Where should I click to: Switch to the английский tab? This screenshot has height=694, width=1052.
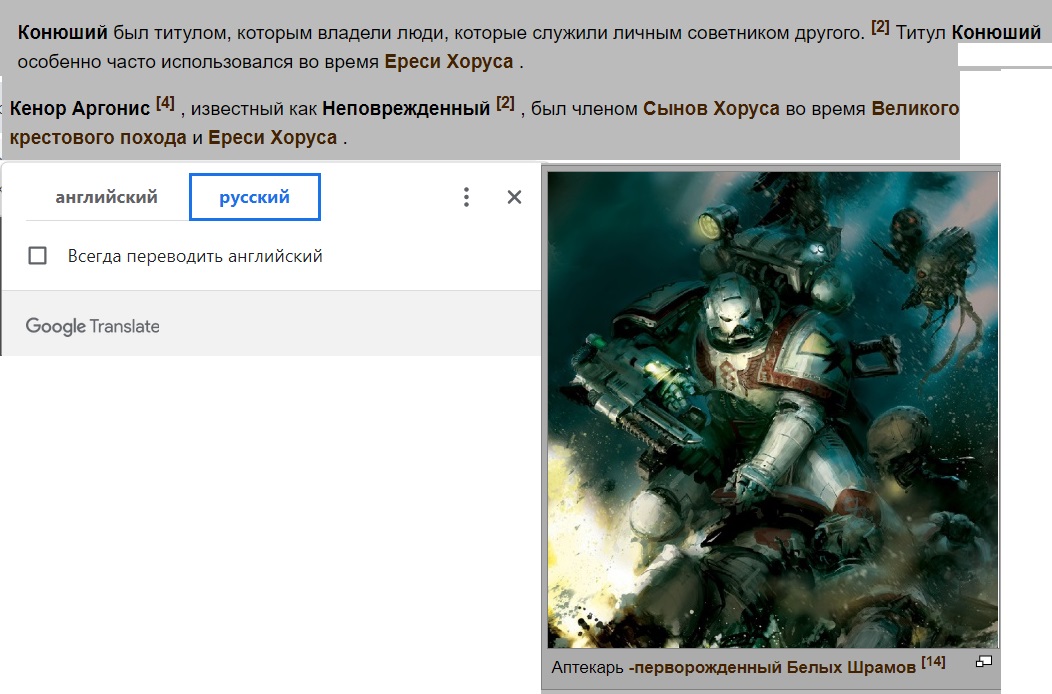(106, 197)
